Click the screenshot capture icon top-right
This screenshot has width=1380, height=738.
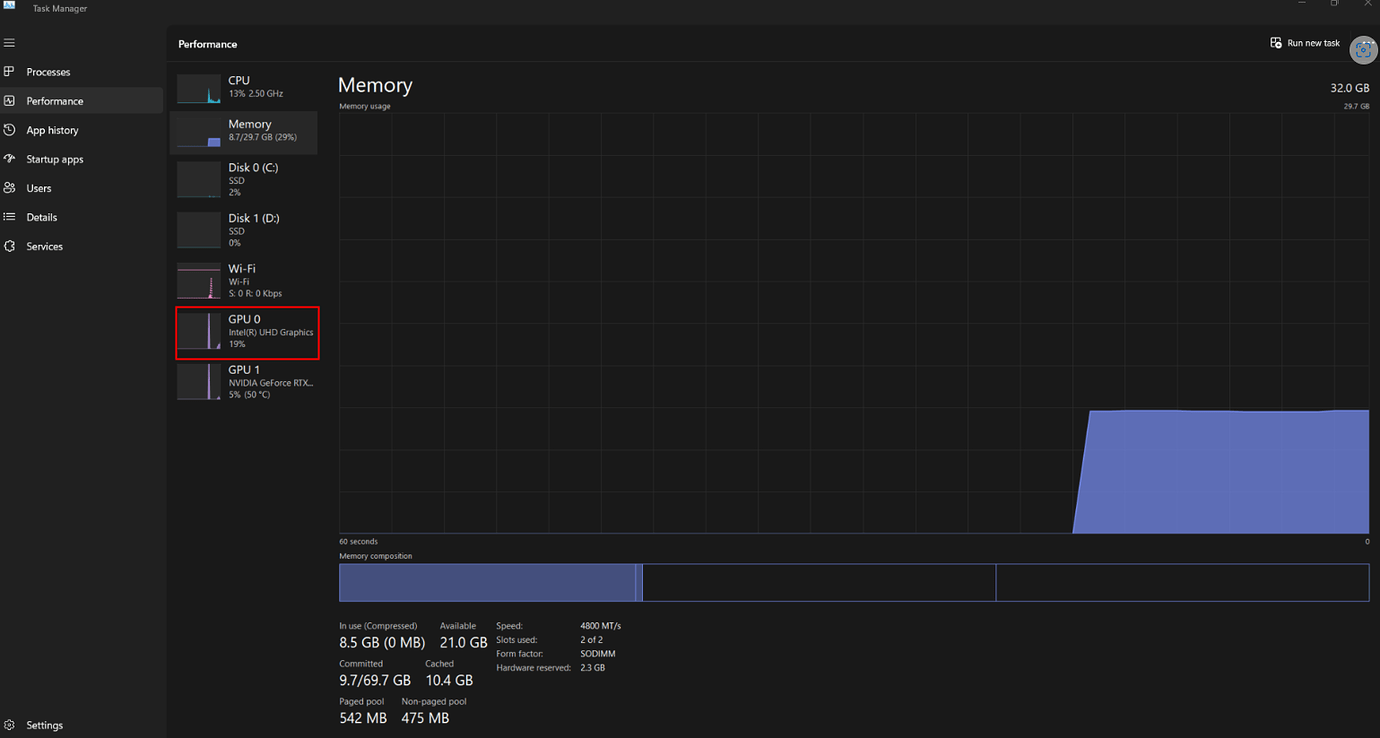click(x=1363, y=50)
